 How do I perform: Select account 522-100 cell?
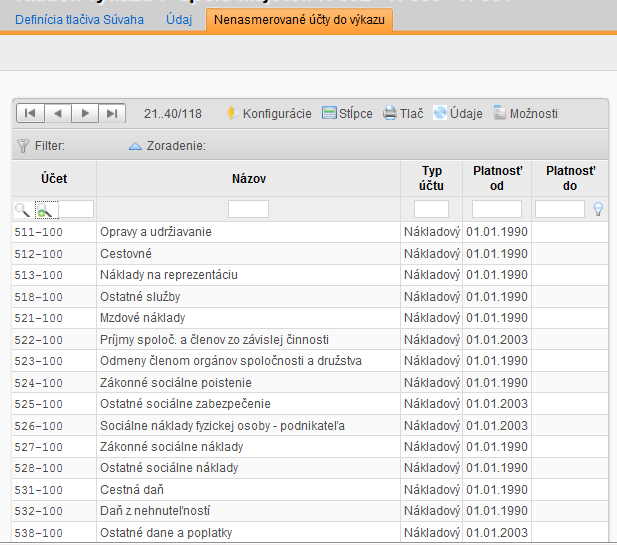click(x=54, y=340)
